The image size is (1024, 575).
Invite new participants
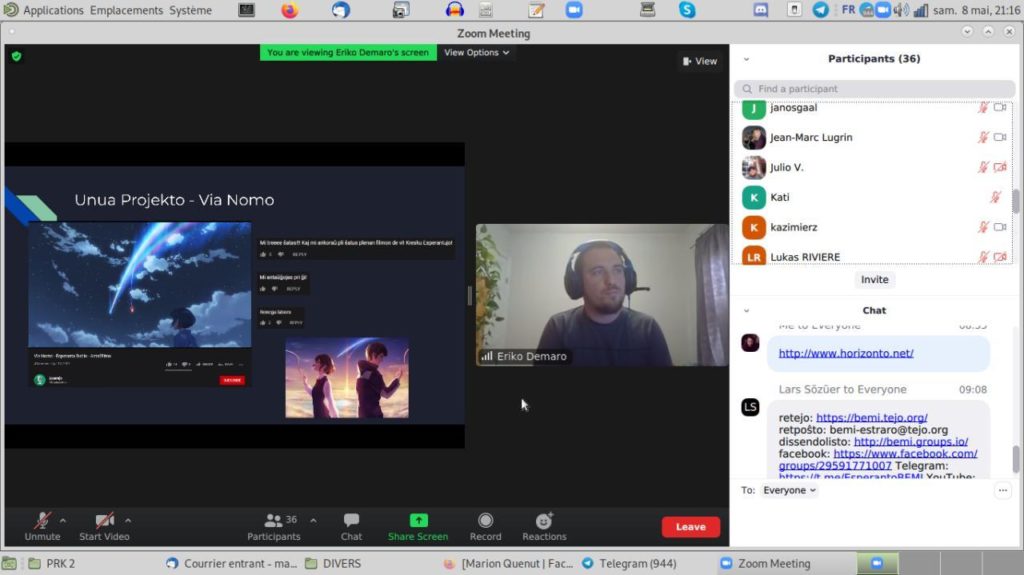(x=874, y=280)
